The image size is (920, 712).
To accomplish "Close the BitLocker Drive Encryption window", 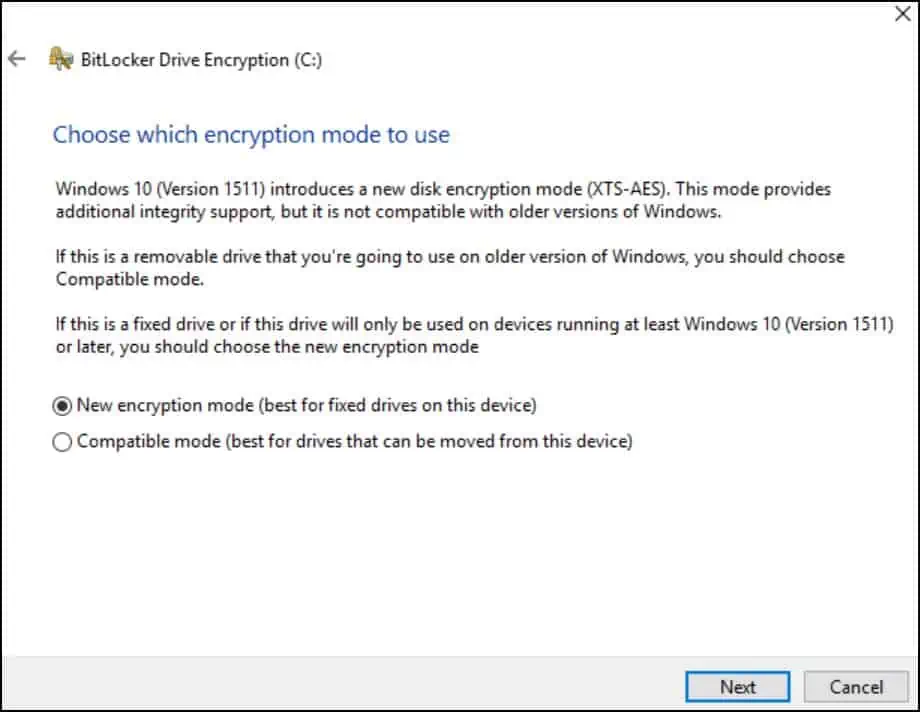I will (899, 14).
